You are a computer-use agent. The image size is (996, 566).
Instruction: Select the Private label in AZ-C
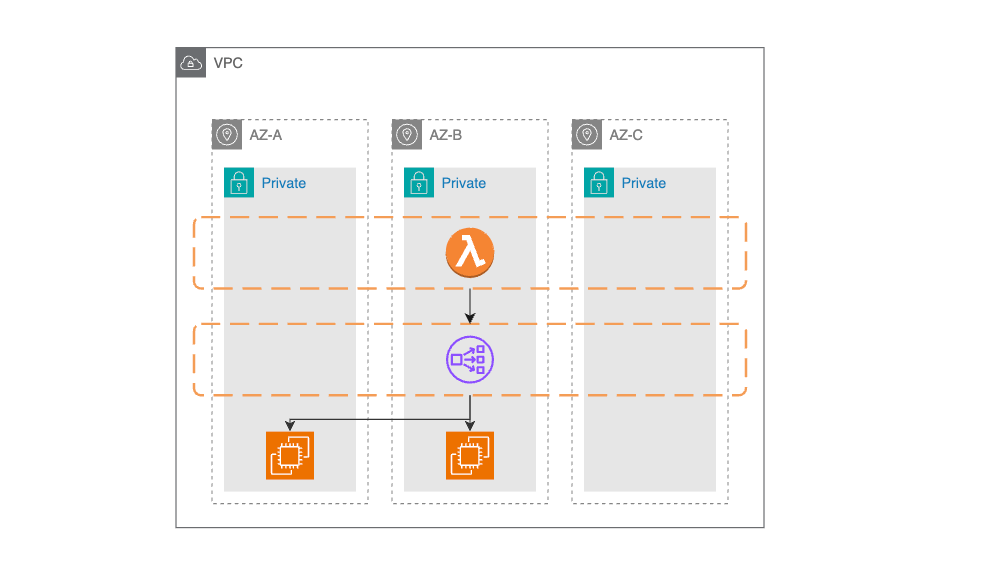[x=643, y=183]
